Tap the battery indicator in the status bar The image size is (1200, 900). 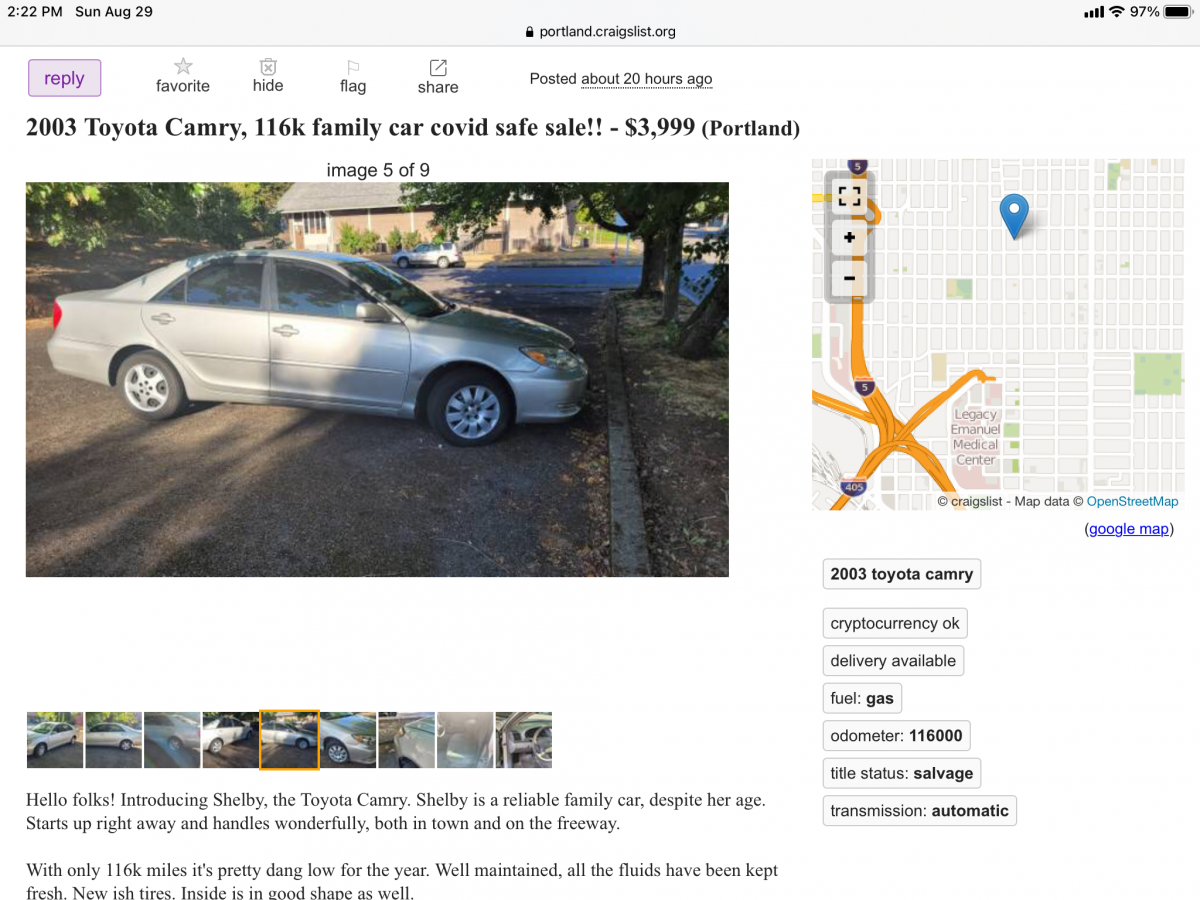pos(1176,12)
